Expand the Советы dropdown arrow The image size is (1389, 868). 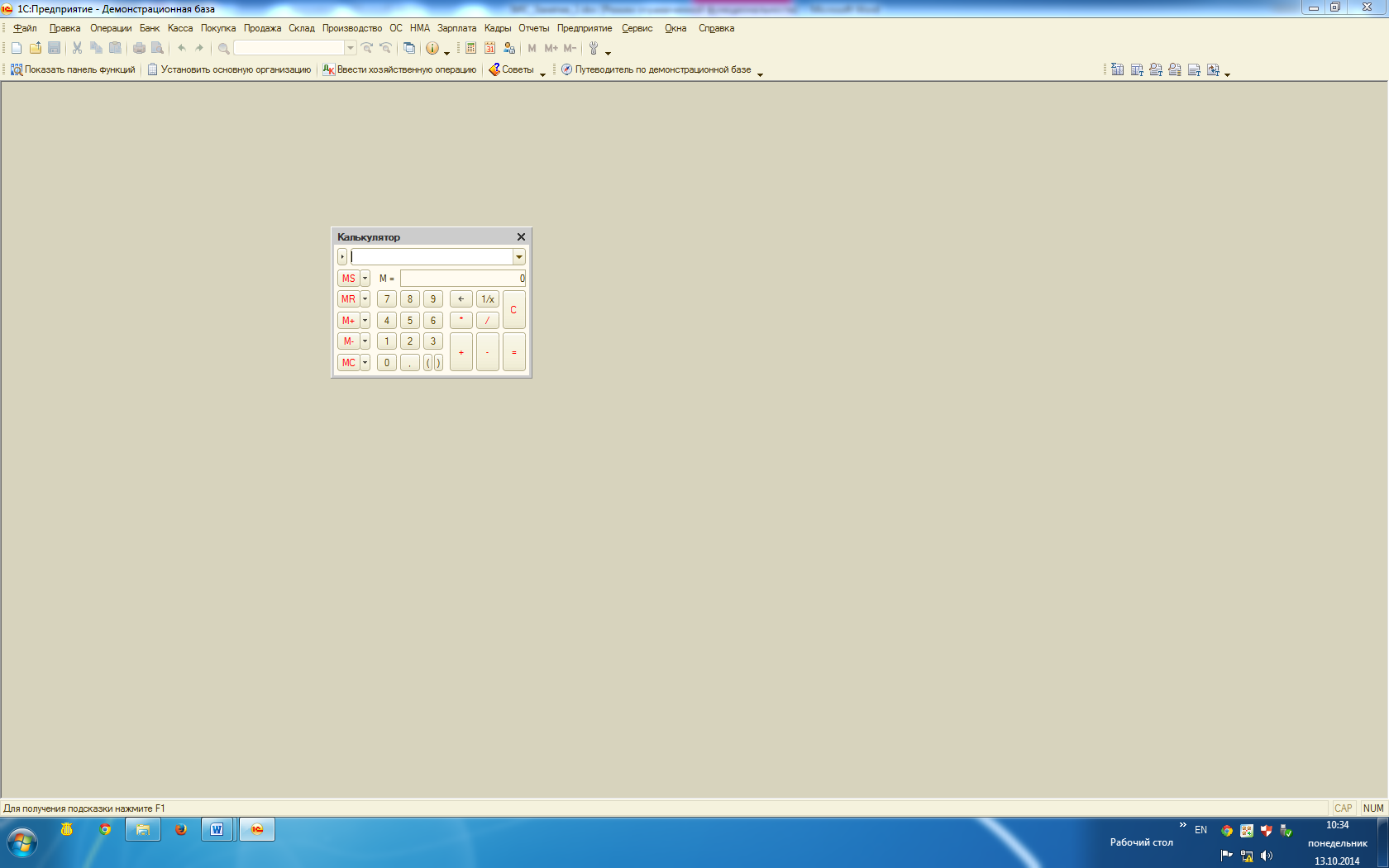pos(542,74)
